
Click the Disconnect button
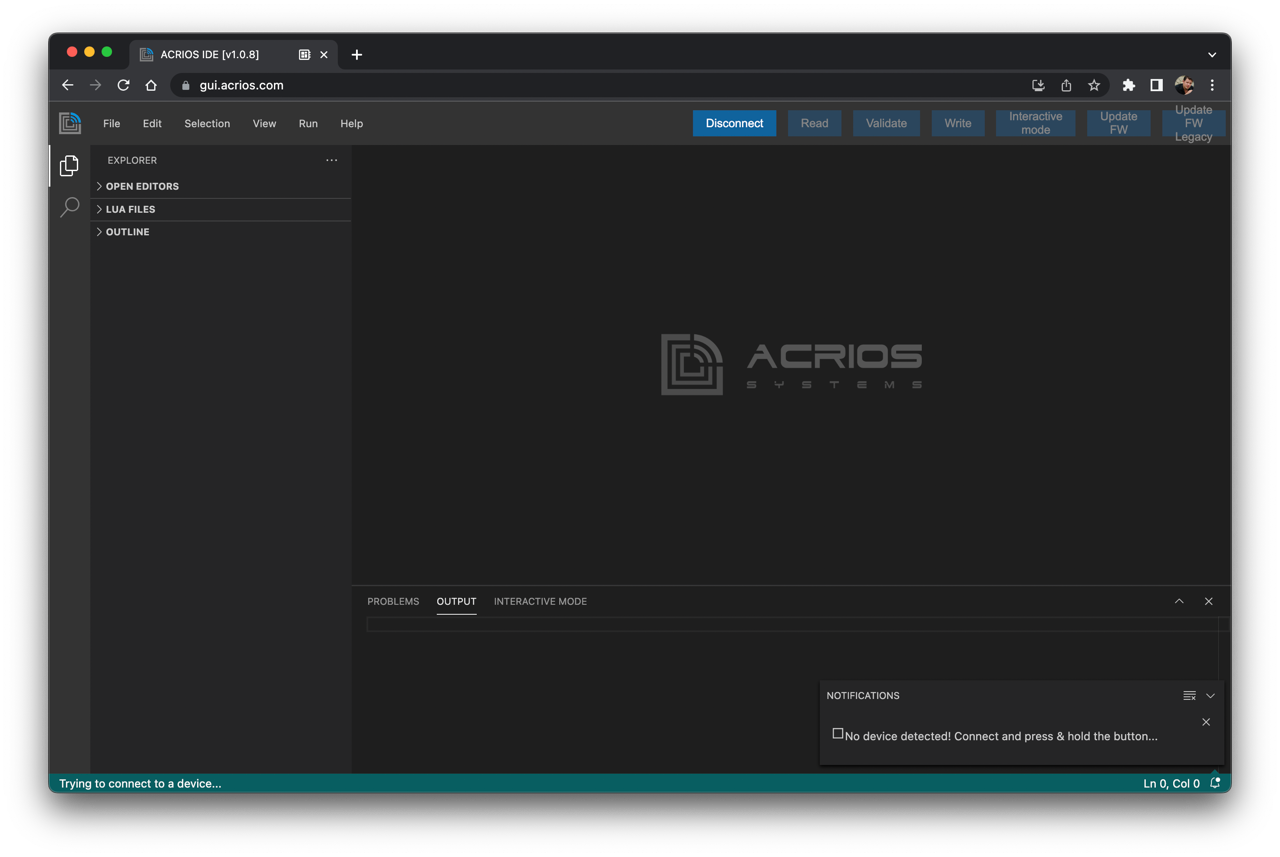pyautogui.click(x=734, y=123)
